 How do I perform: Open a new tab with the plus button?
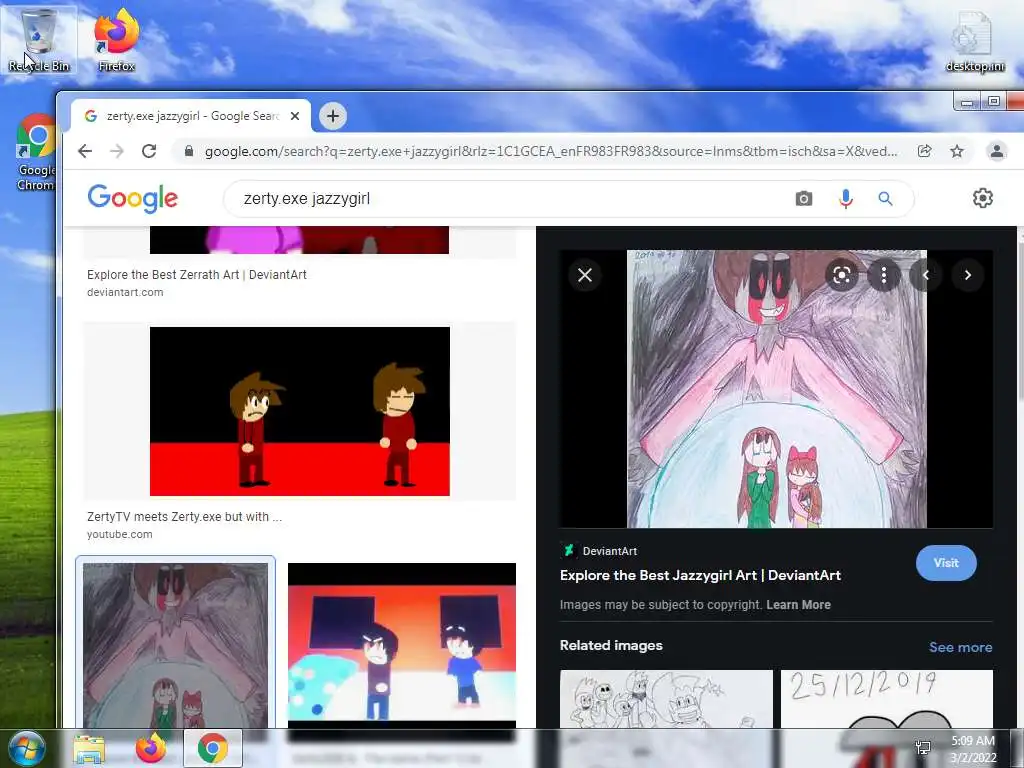click(333, 116)
